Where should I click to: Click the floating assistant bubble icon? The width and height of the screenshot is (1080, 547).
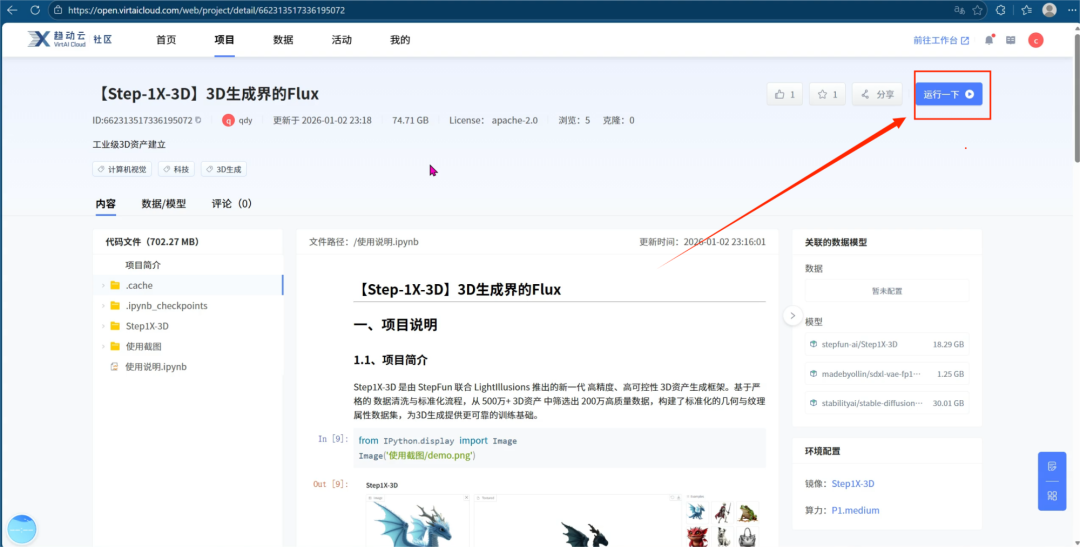[22, 529]
